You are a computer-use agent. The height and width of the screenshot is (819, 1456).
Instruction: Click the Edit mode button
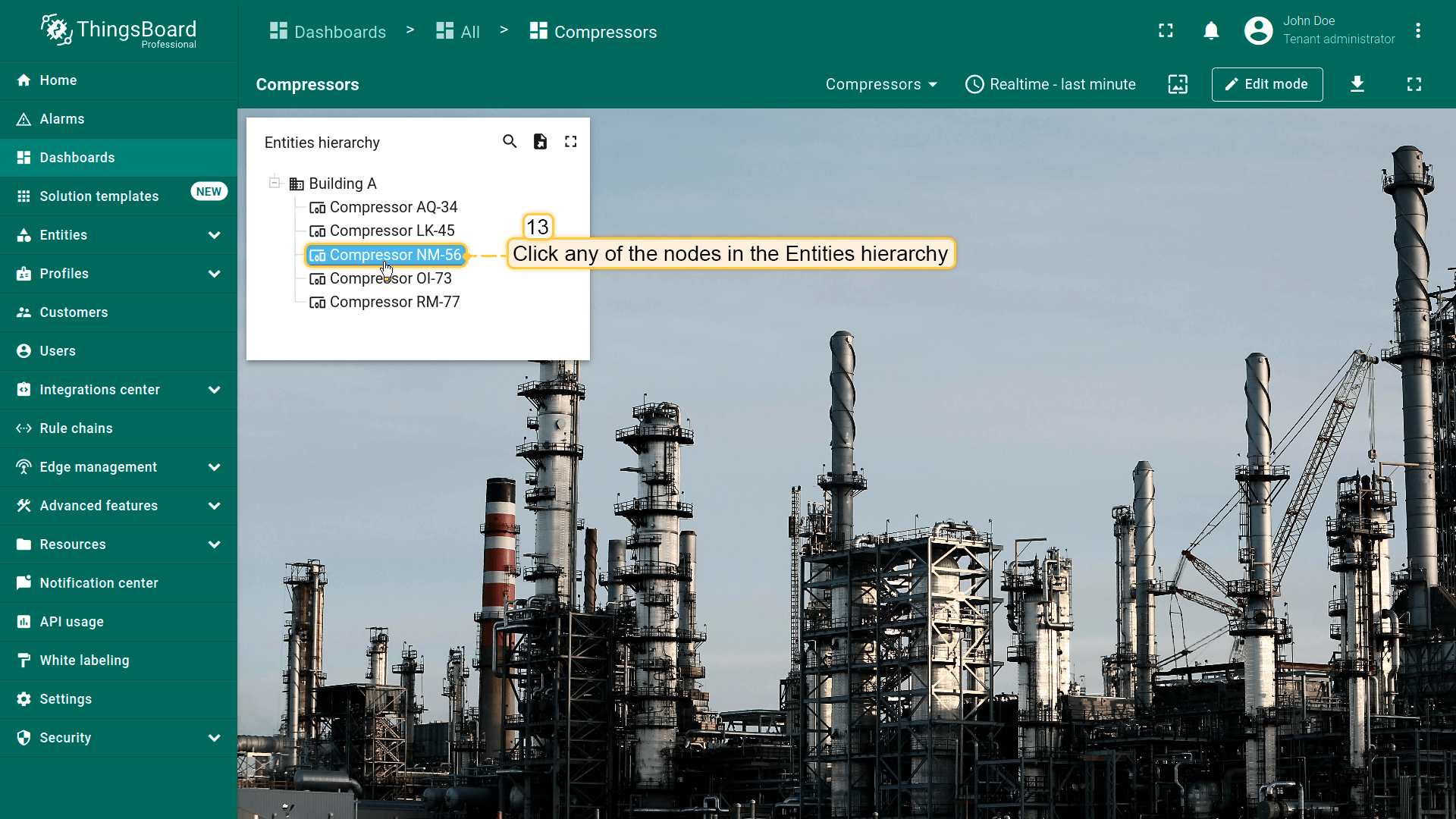tap(1267, 84)
